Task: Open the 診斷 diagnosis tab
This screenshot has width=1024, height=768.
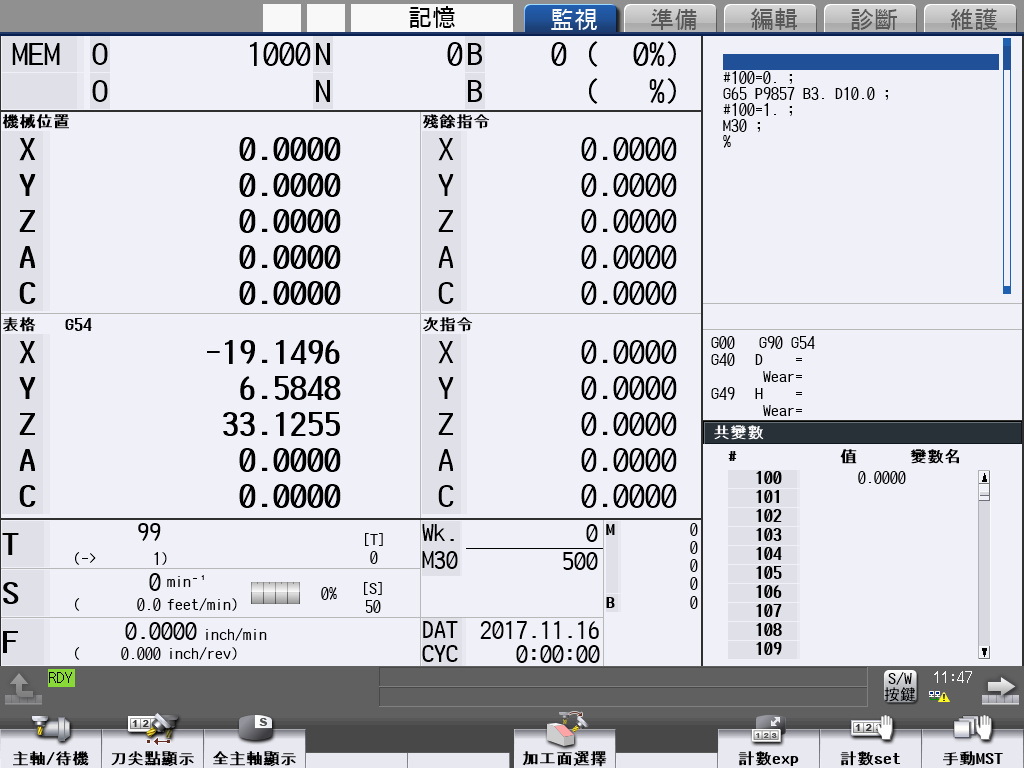Action: (x=873, y=18)
